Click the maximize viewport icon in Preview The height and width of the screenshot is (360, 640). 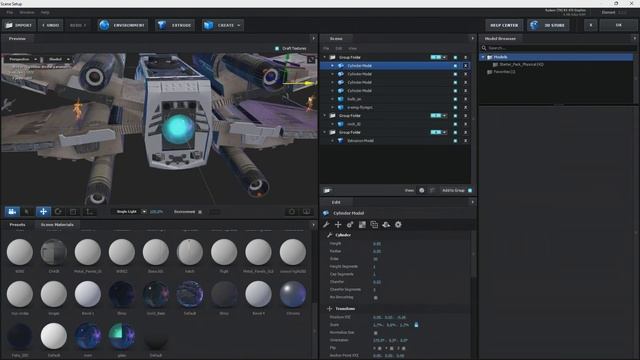pyautogui.click(x=311, y=60)
